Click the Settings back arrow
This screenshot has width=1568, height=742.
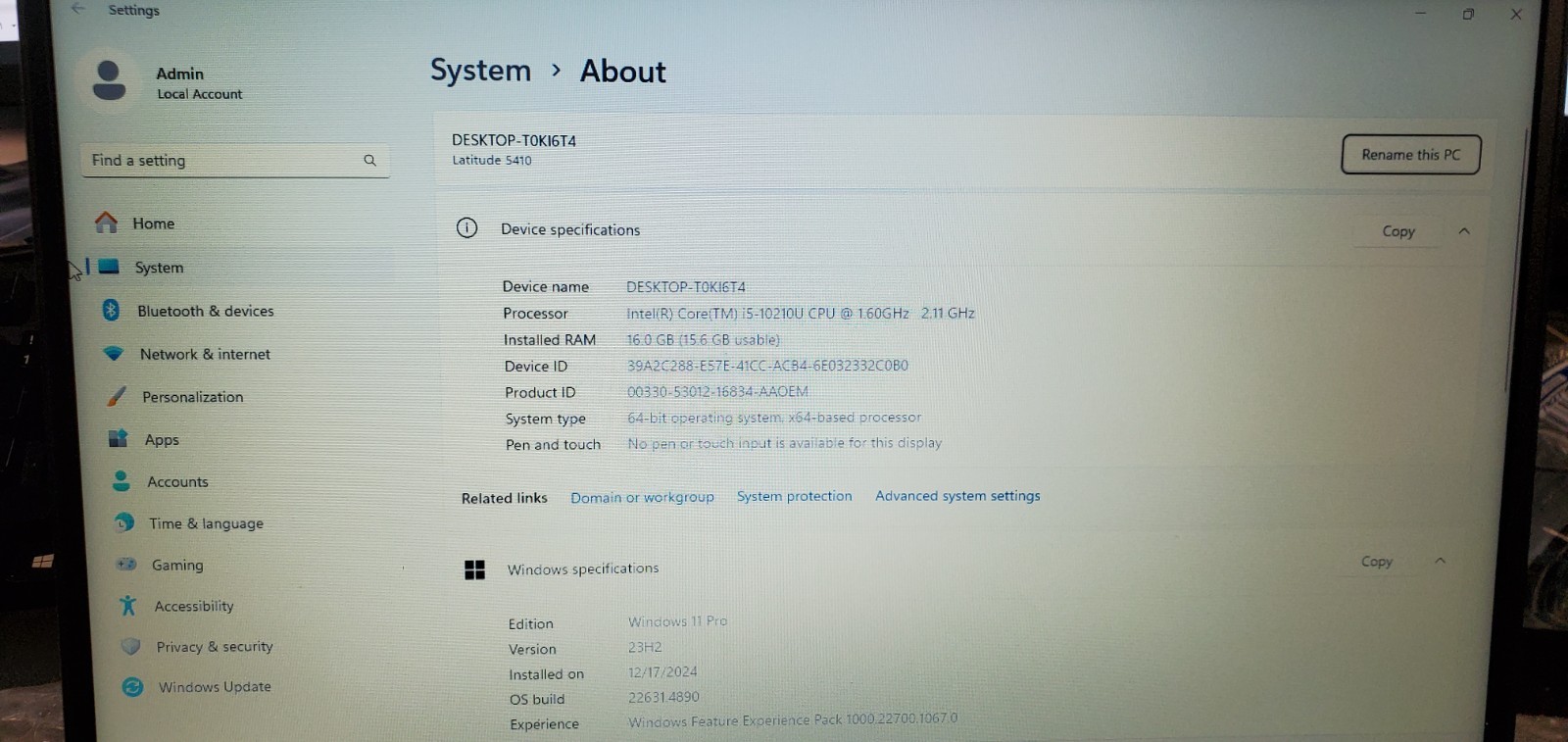[78, 8]
